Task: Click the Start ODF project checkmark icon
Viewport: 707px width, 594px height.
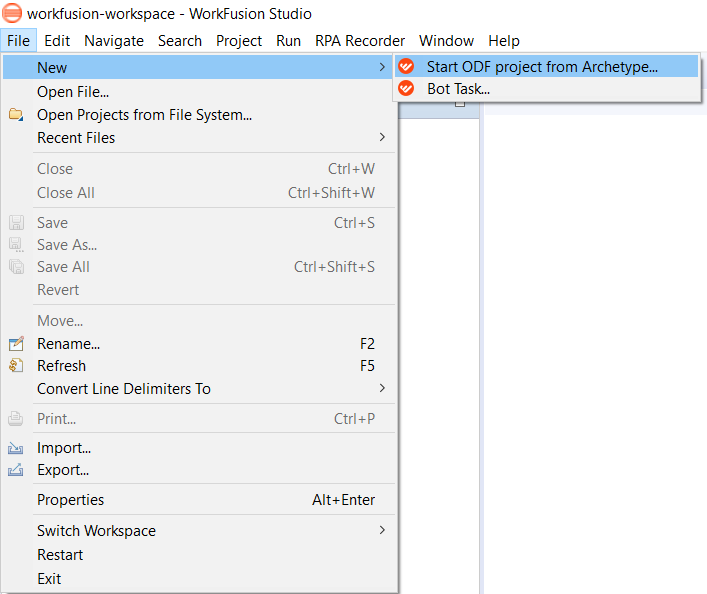Action: [x=406, y=66]
